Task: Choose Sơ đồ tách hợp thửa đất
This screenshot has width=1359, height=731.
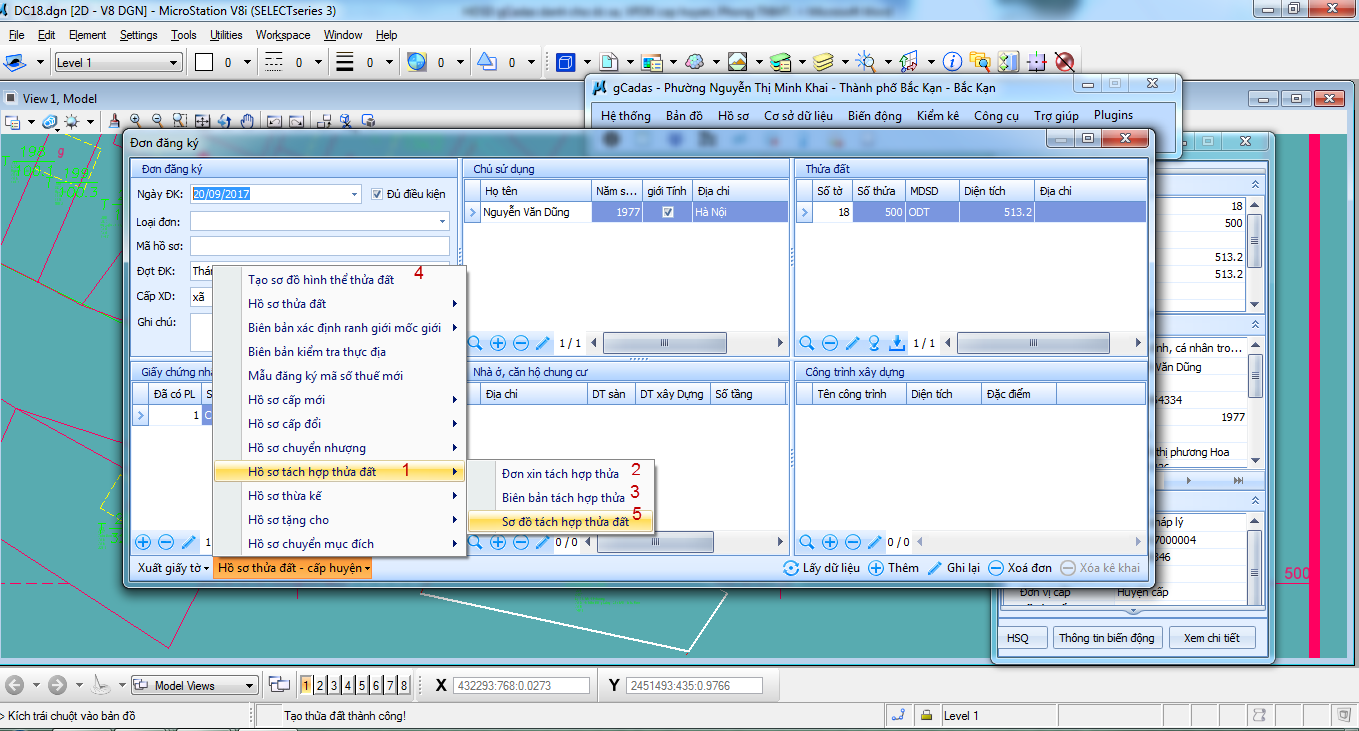Action: 565,521
